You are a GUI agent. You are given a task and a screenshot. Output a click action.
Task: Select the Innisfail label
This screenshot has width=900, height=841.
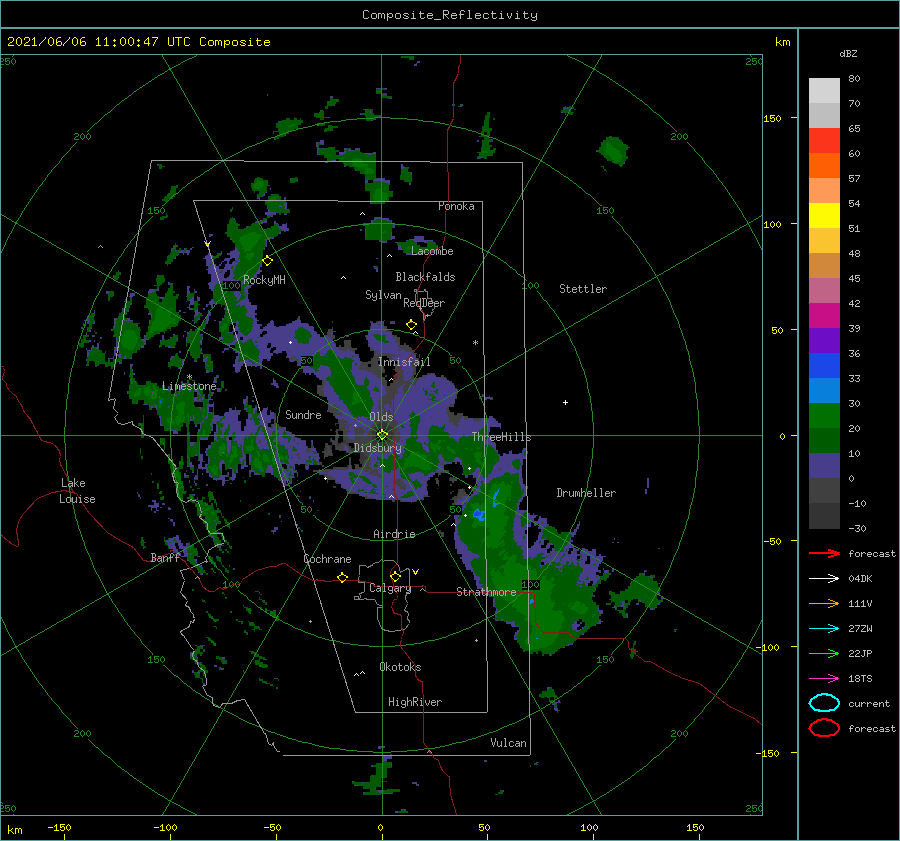pyautogui.click(x=404, y=362)
